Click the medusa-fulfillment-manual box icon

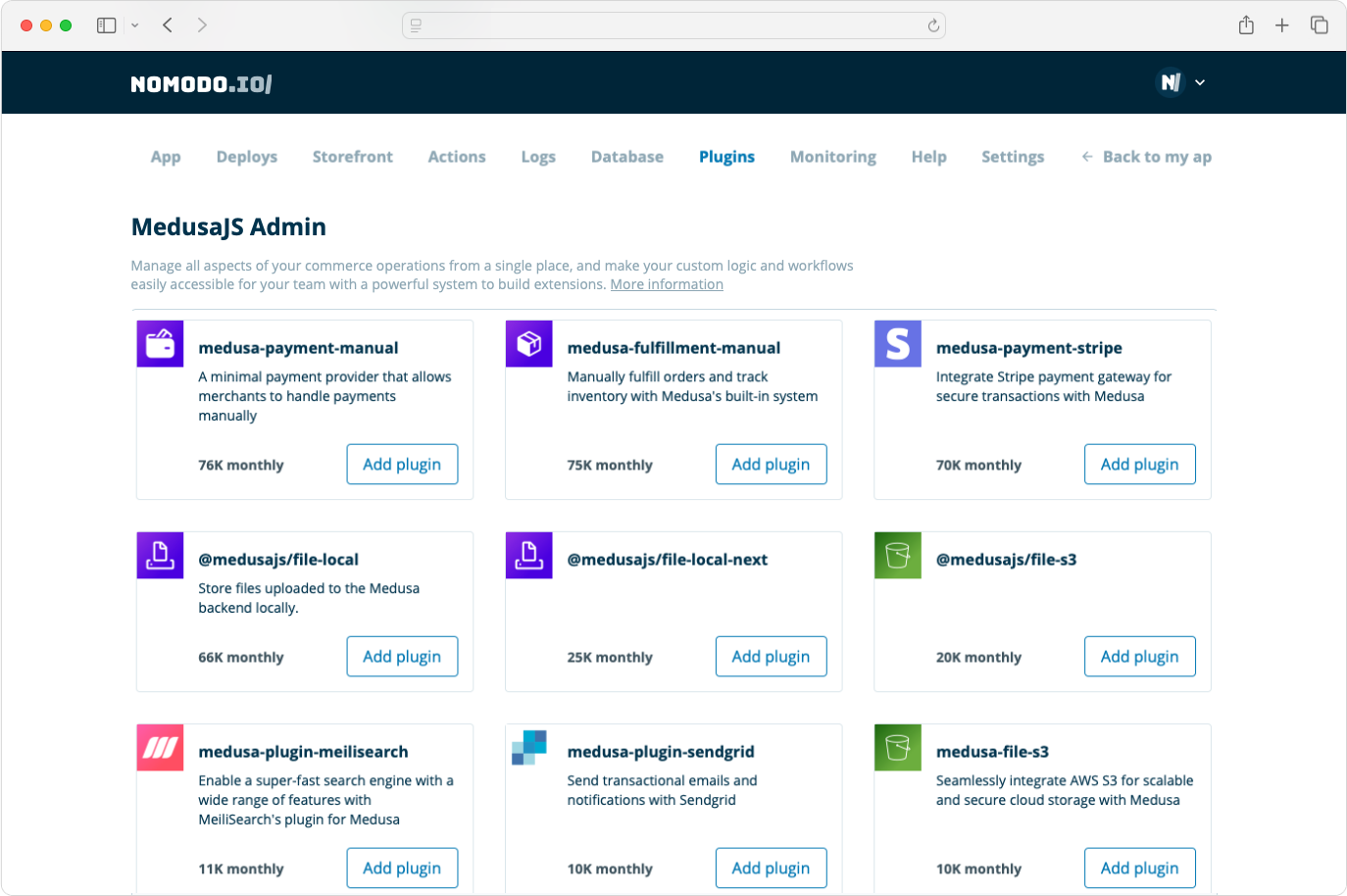pos(529,344)
